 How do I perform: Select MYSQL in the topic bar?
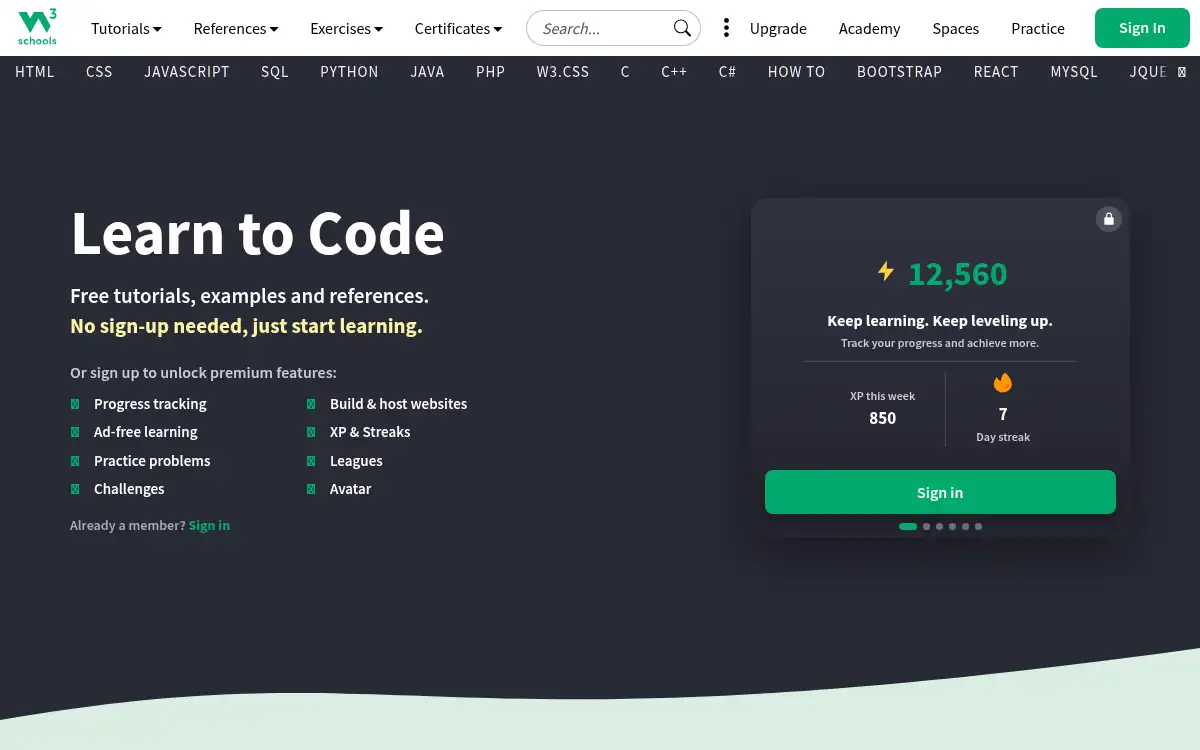click(1074, 72)
